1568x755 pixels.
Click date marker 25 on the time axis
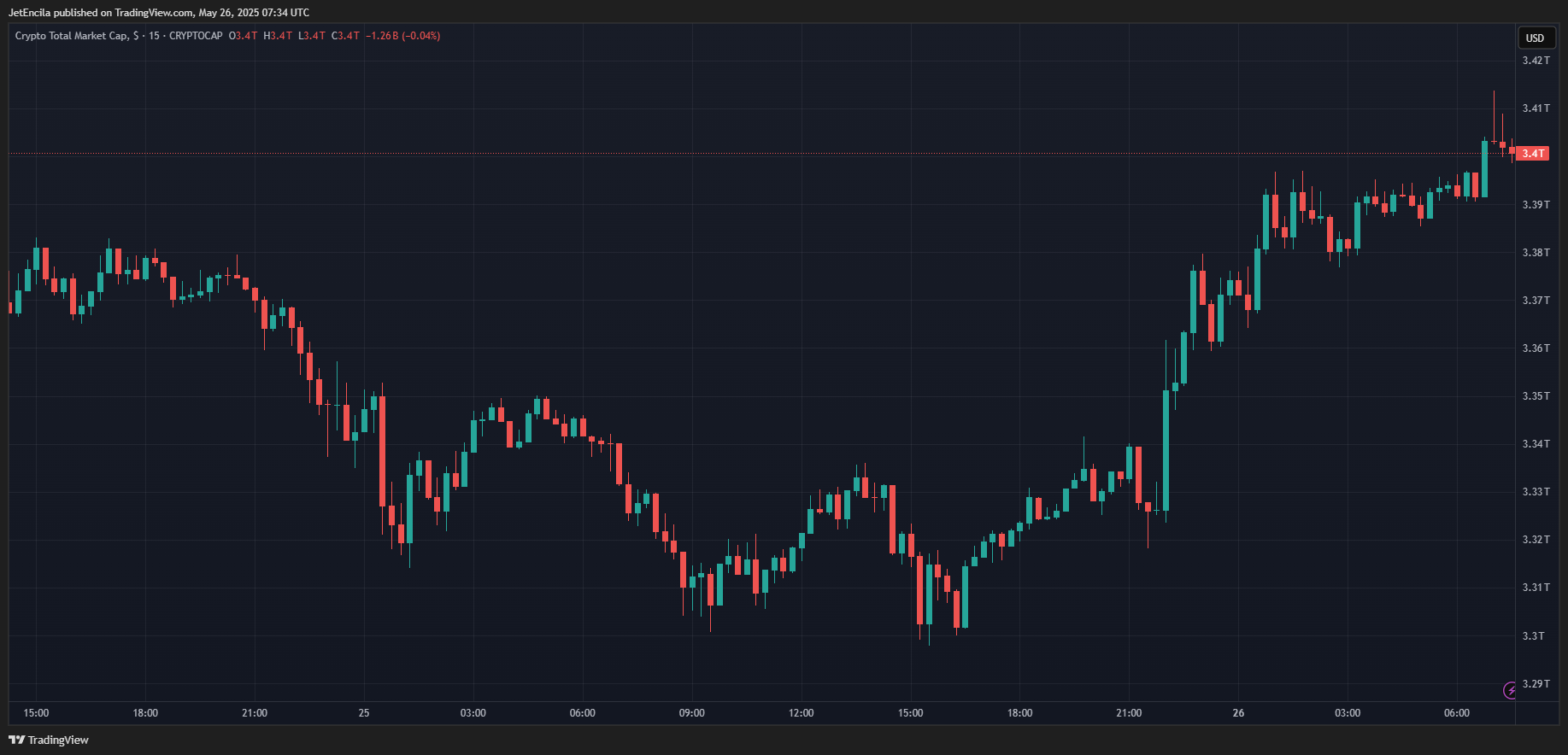coord(364,713)
